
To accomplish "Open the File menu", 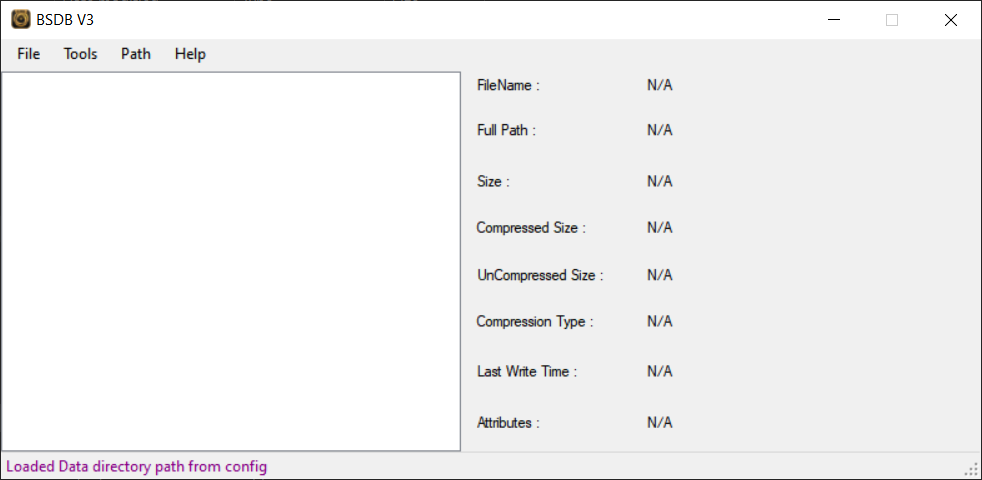I will tap(29, 54).
